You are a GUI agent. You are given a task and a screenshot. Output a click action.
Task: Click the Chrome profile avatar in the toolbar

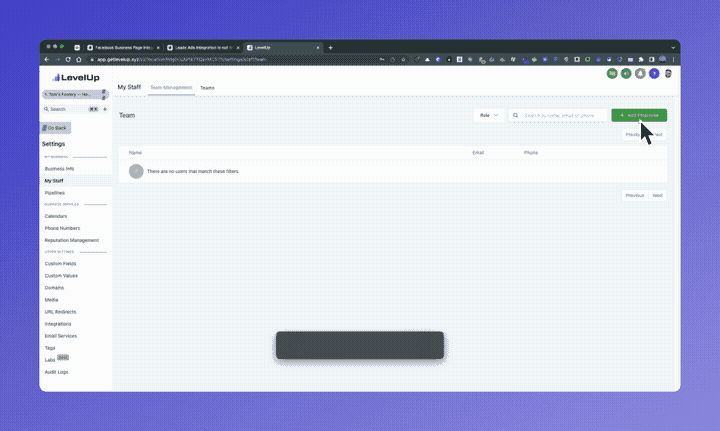(x=663, y=60)
